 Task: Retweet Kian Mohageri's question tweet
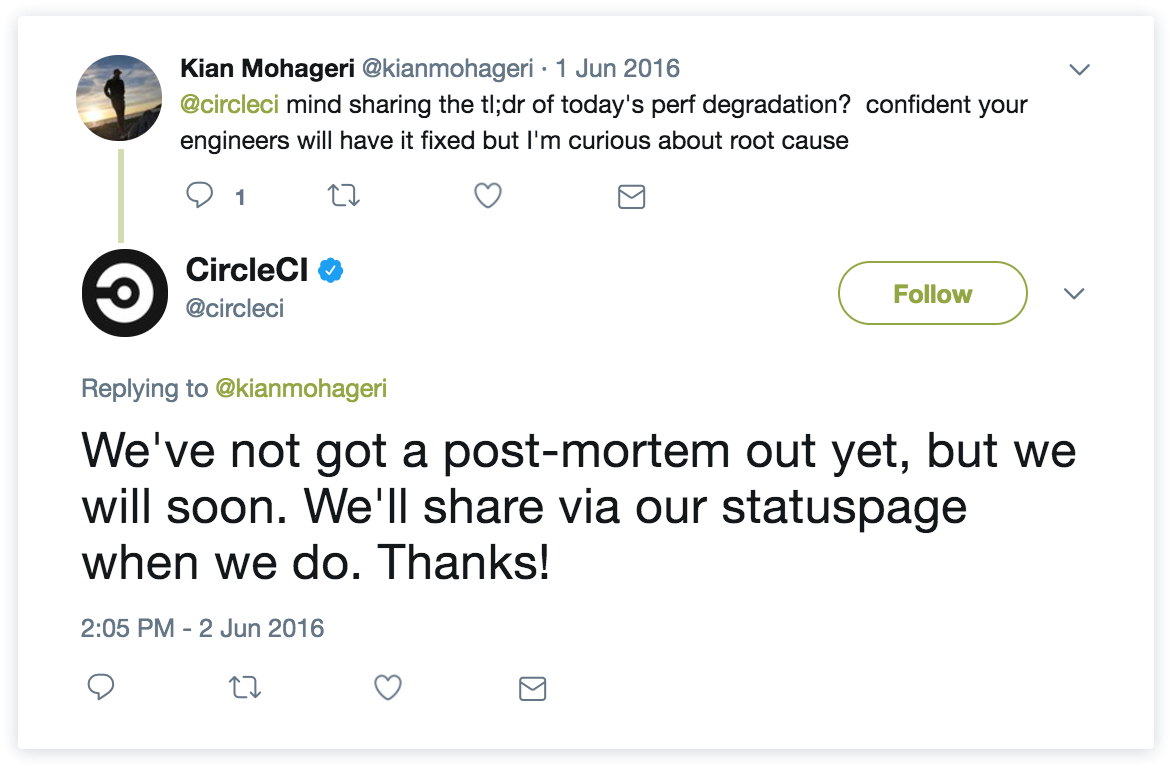(344, 196)
